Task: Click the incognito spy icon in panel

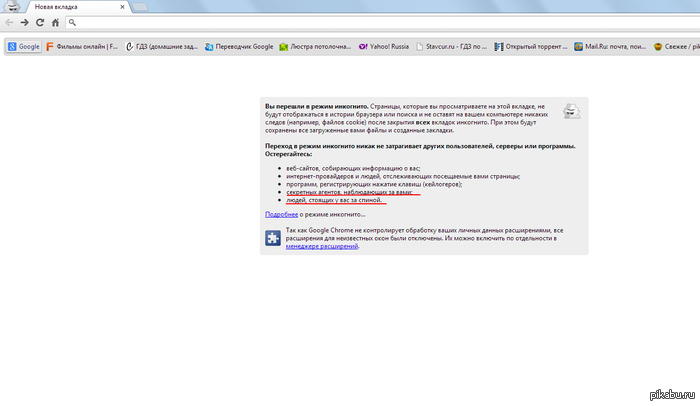Action: point(569,112)
